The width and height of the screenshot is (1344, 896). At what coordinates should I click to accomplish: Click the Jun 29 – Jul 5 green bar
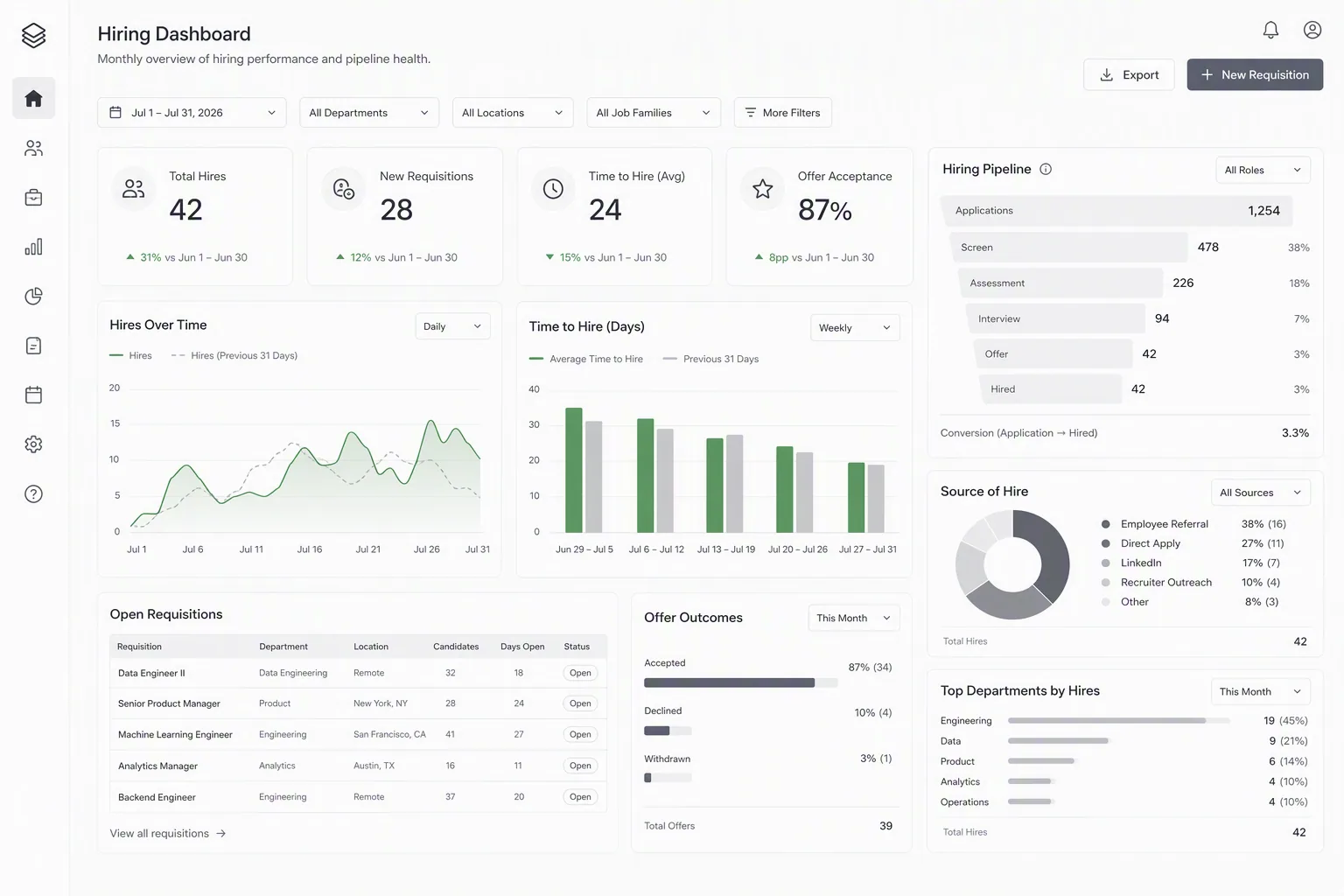pos(574,470)
